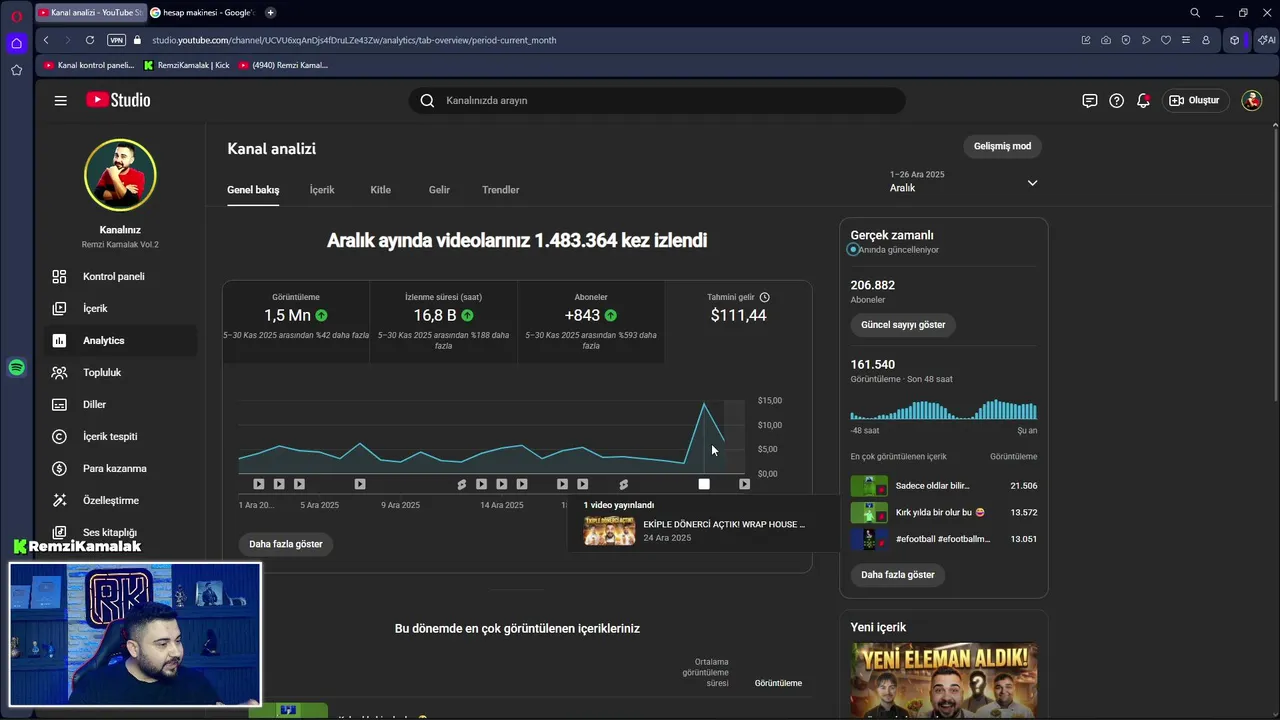The image size is (1280, 720).
Task: Open the extensions cube icon
Action: 1235,40
